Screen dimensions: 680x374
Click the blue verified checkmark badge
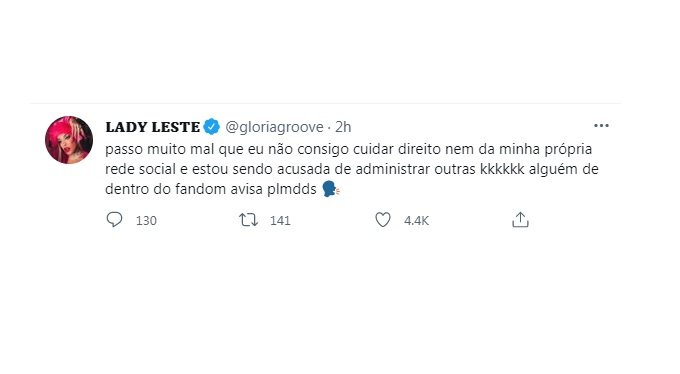(212, 127)
